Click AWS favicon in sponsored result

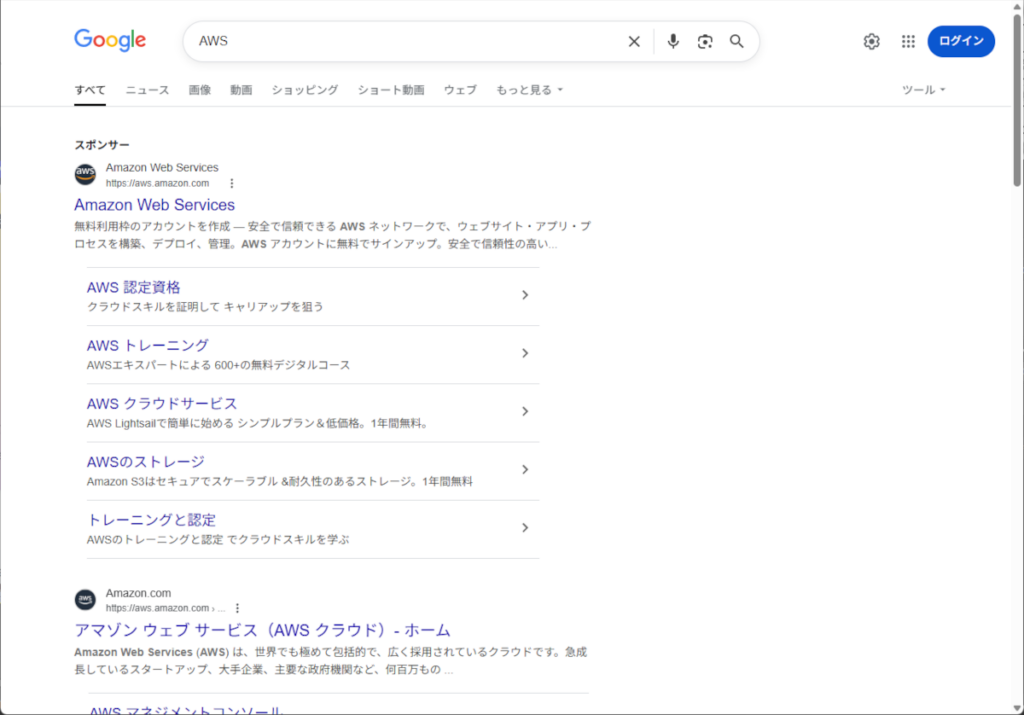coord(85,174)
